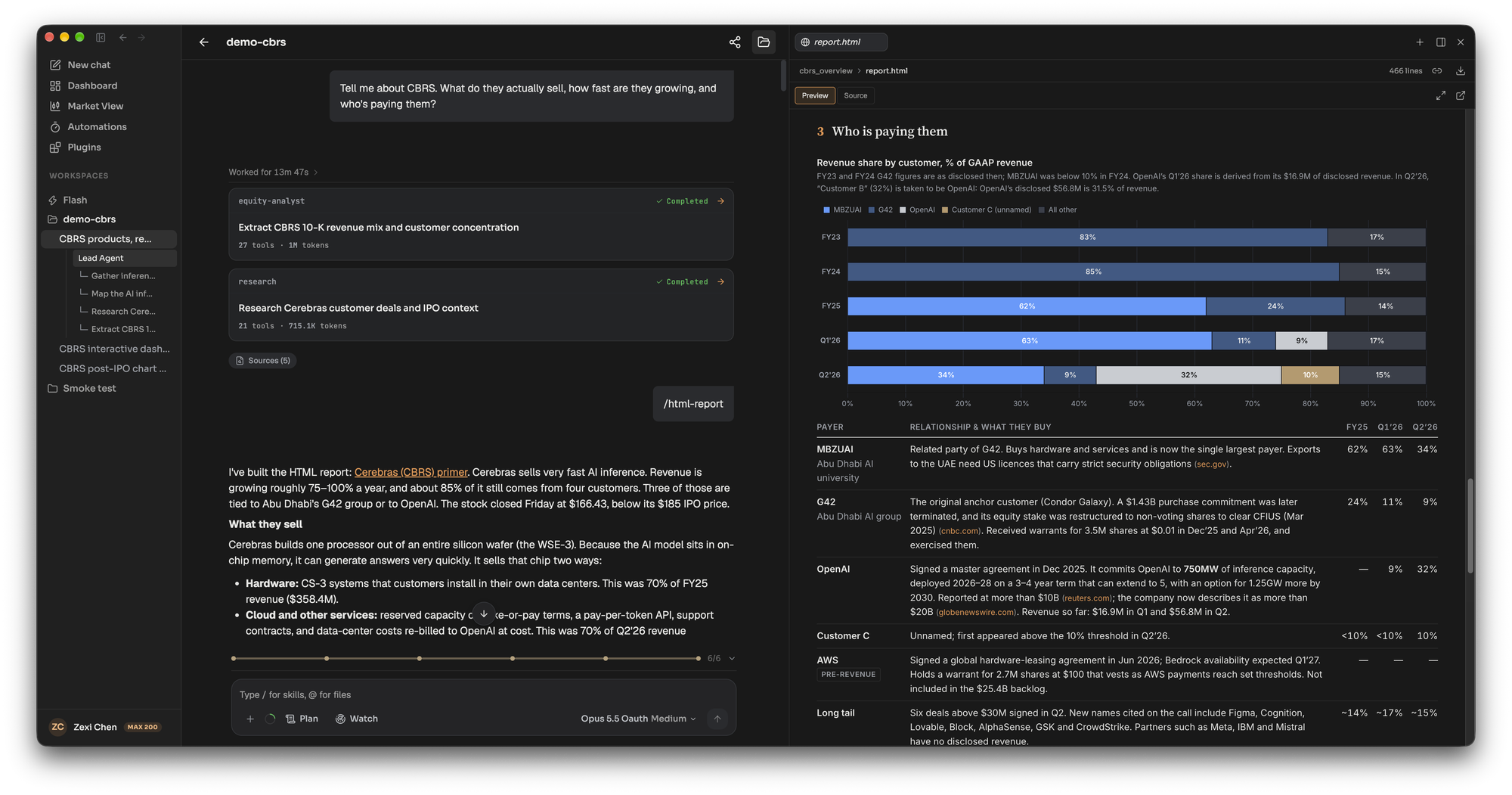Open cnbc.com citation link
This screenshot has height=795, width=1512.
[x=959, y=531]
